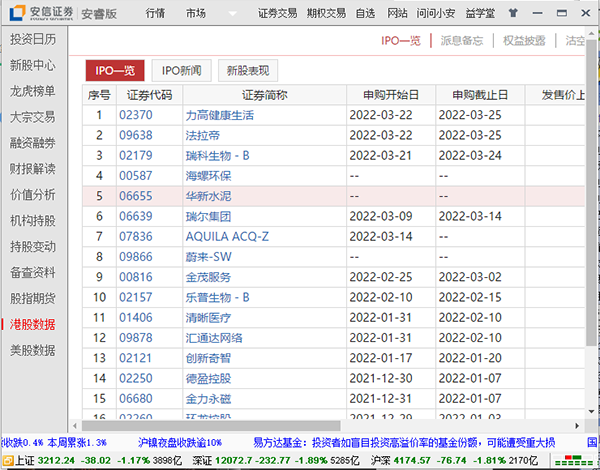Open the skin theme shirt icon

(x=513, y=13)
